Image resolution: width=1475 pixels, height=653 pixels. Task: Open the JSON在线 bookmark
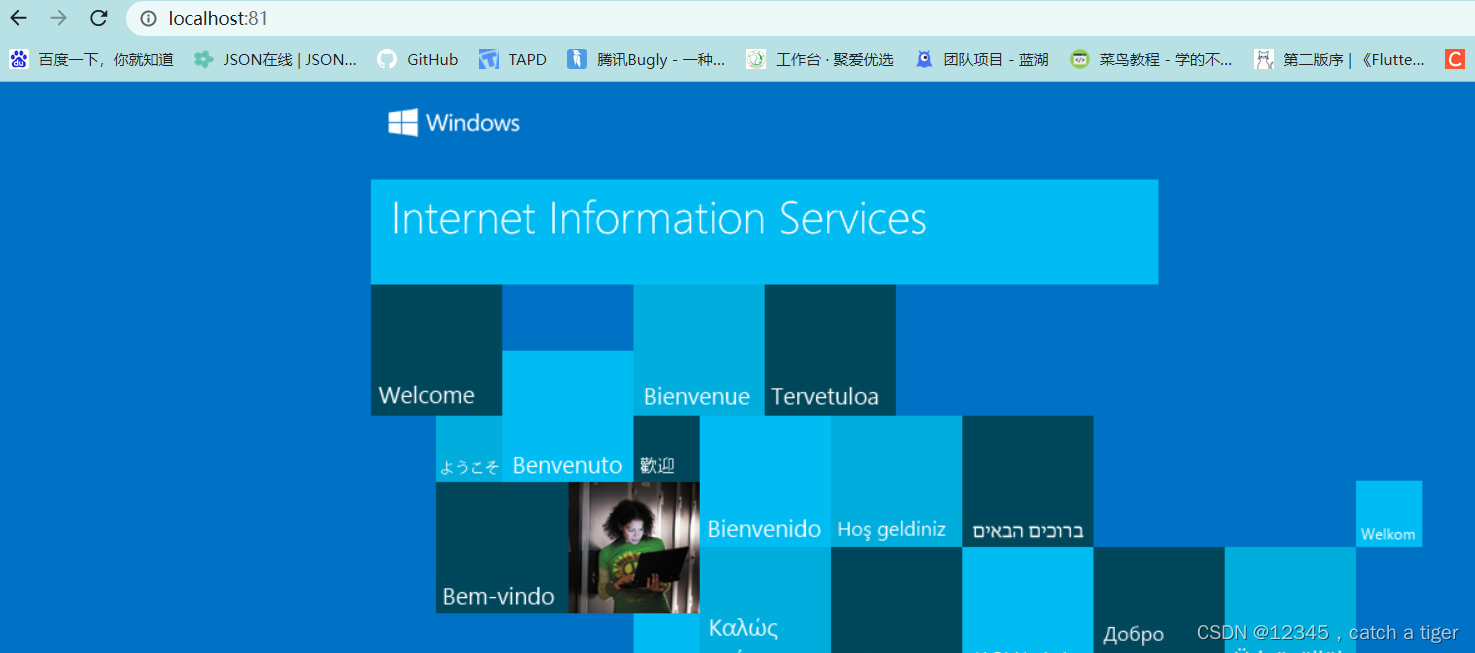pyautogui.click(x=290, y=60)
